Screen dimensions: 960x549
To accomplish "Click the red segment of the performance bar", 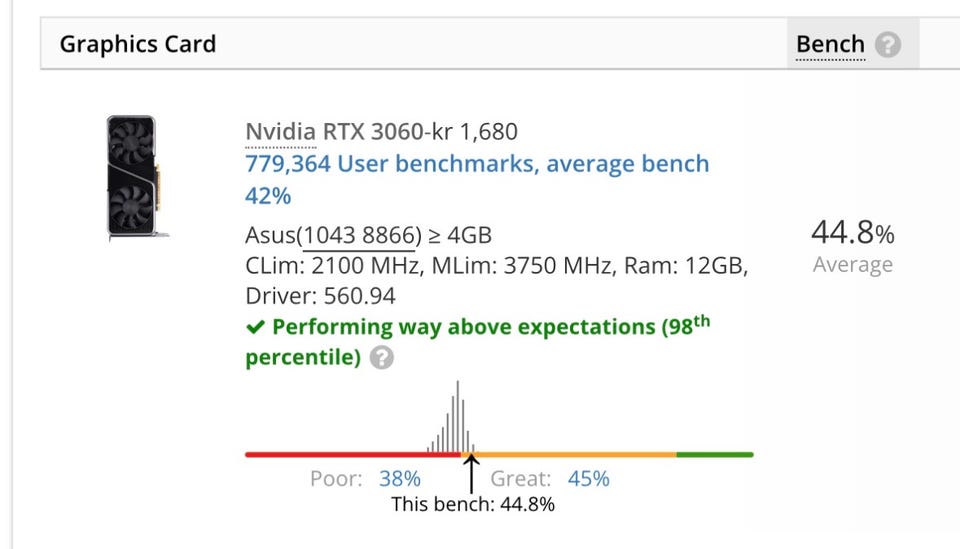I will pos(350,455).
